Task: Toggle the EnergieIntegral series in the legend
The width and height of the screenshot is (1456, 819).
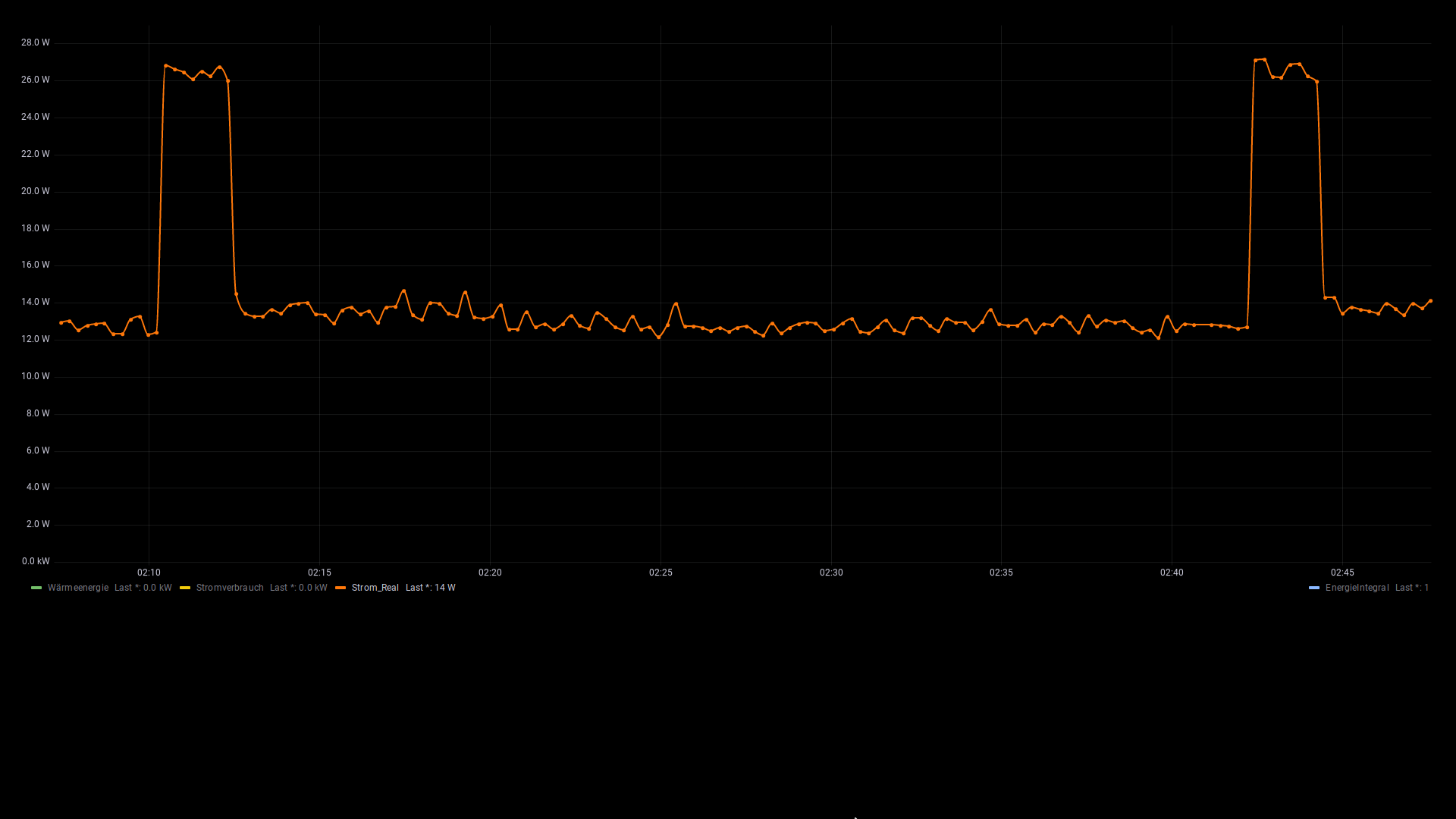Action: coord(1357,588)
